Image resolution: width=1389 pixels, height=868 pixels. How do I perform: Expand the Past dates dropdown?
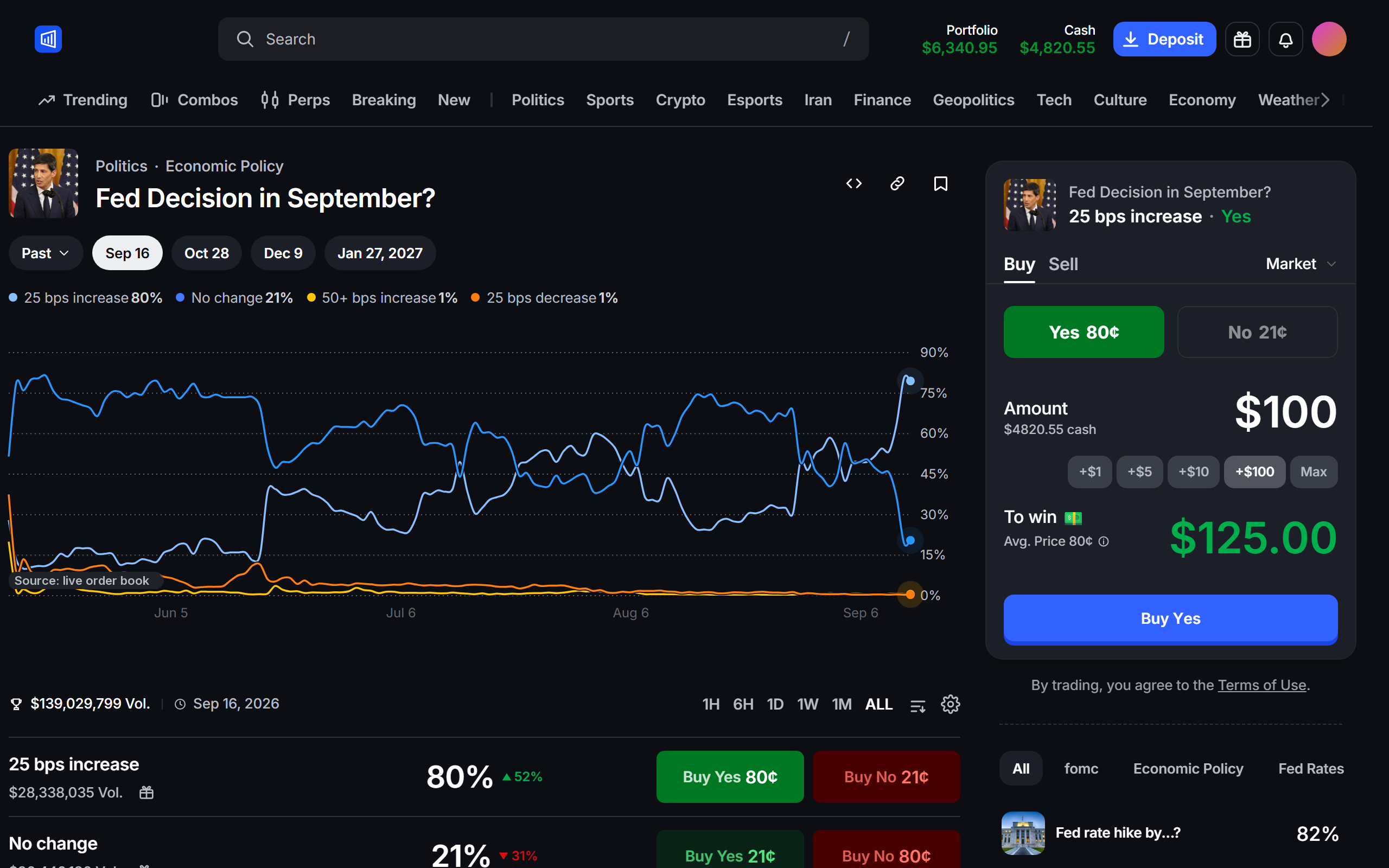[x=46, y=253]
